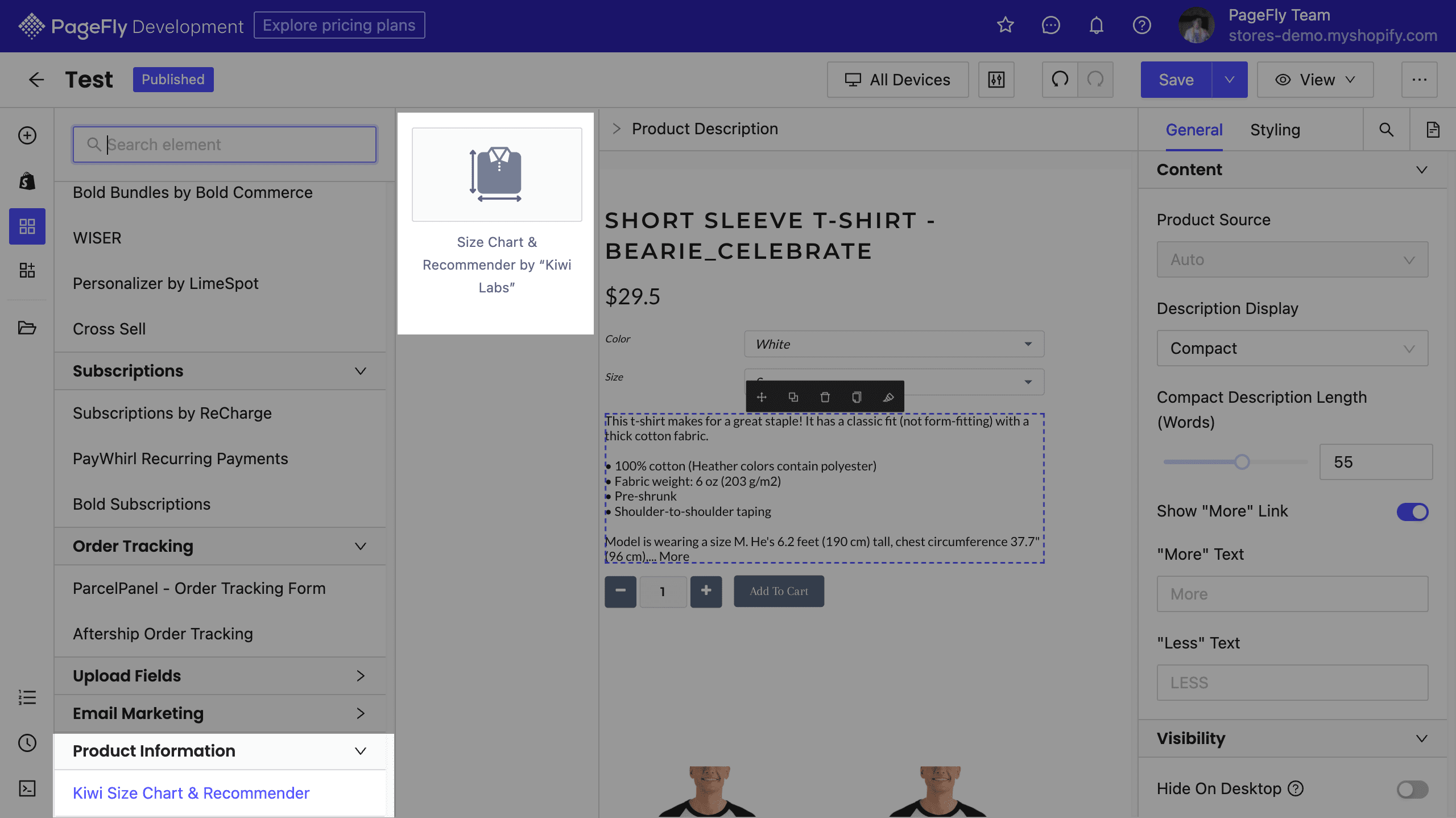Click the View button to preview

(x=1316, y=79)
